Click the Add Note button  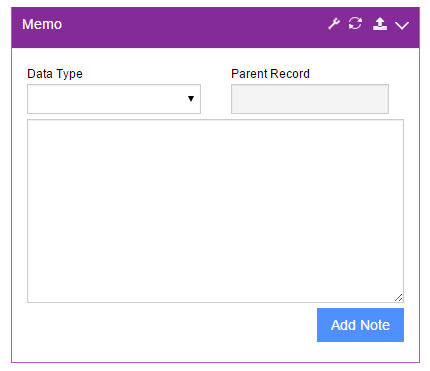click(360, 325)
